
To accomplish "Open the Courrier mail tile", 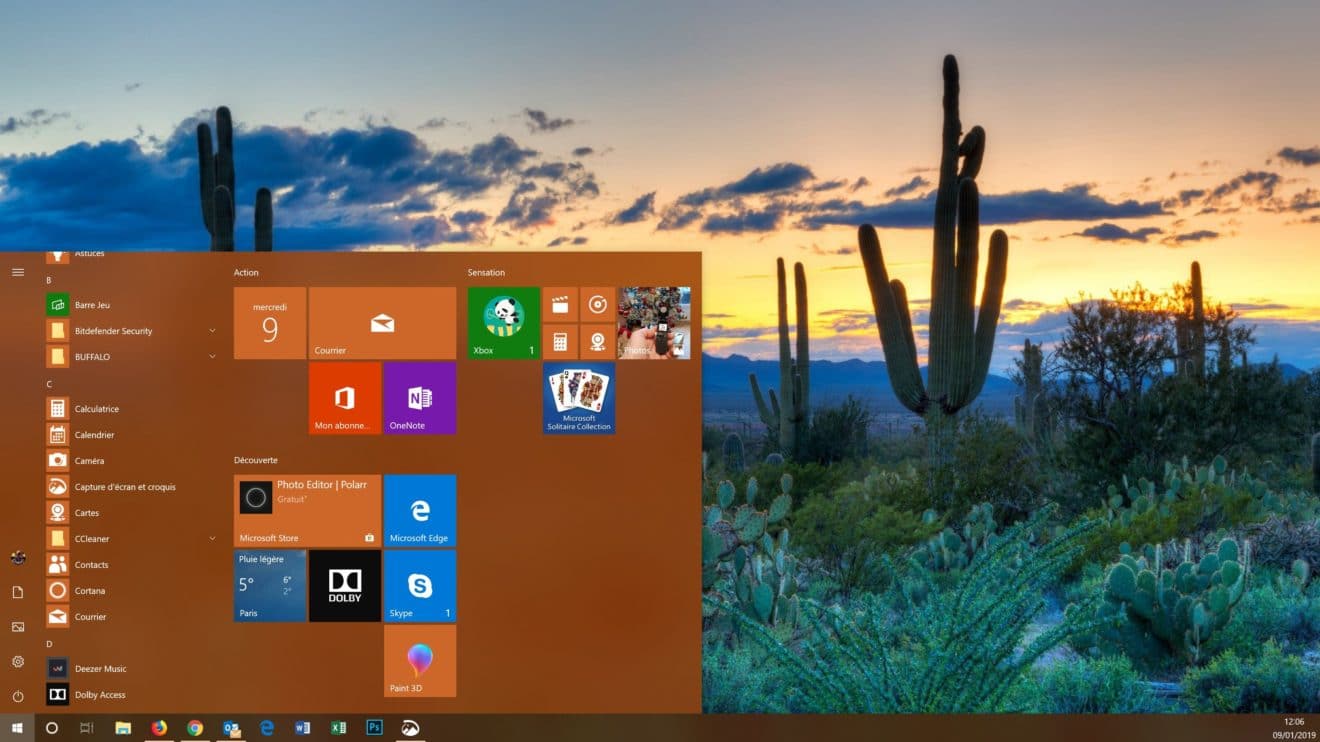I will coord(382,323).
